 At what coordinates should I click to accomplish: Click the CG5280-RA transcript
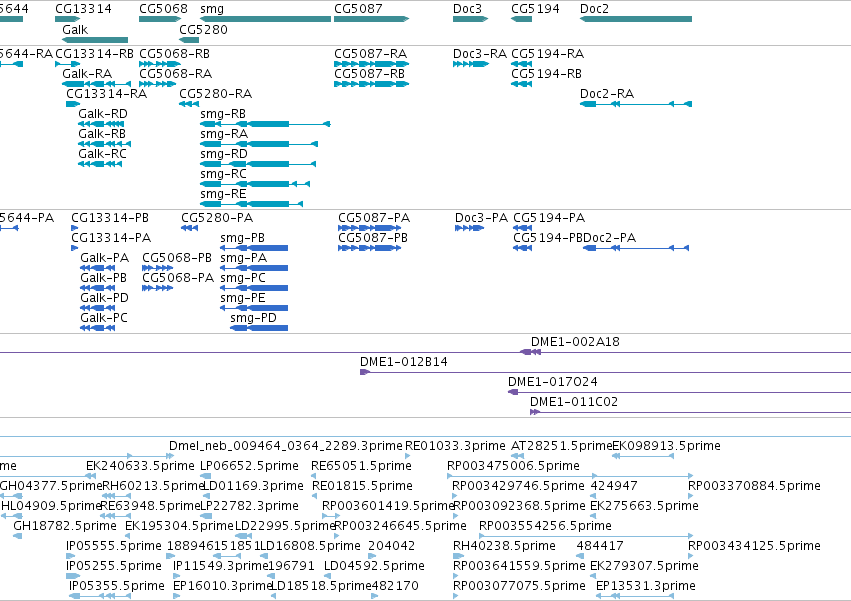(189, 104)
